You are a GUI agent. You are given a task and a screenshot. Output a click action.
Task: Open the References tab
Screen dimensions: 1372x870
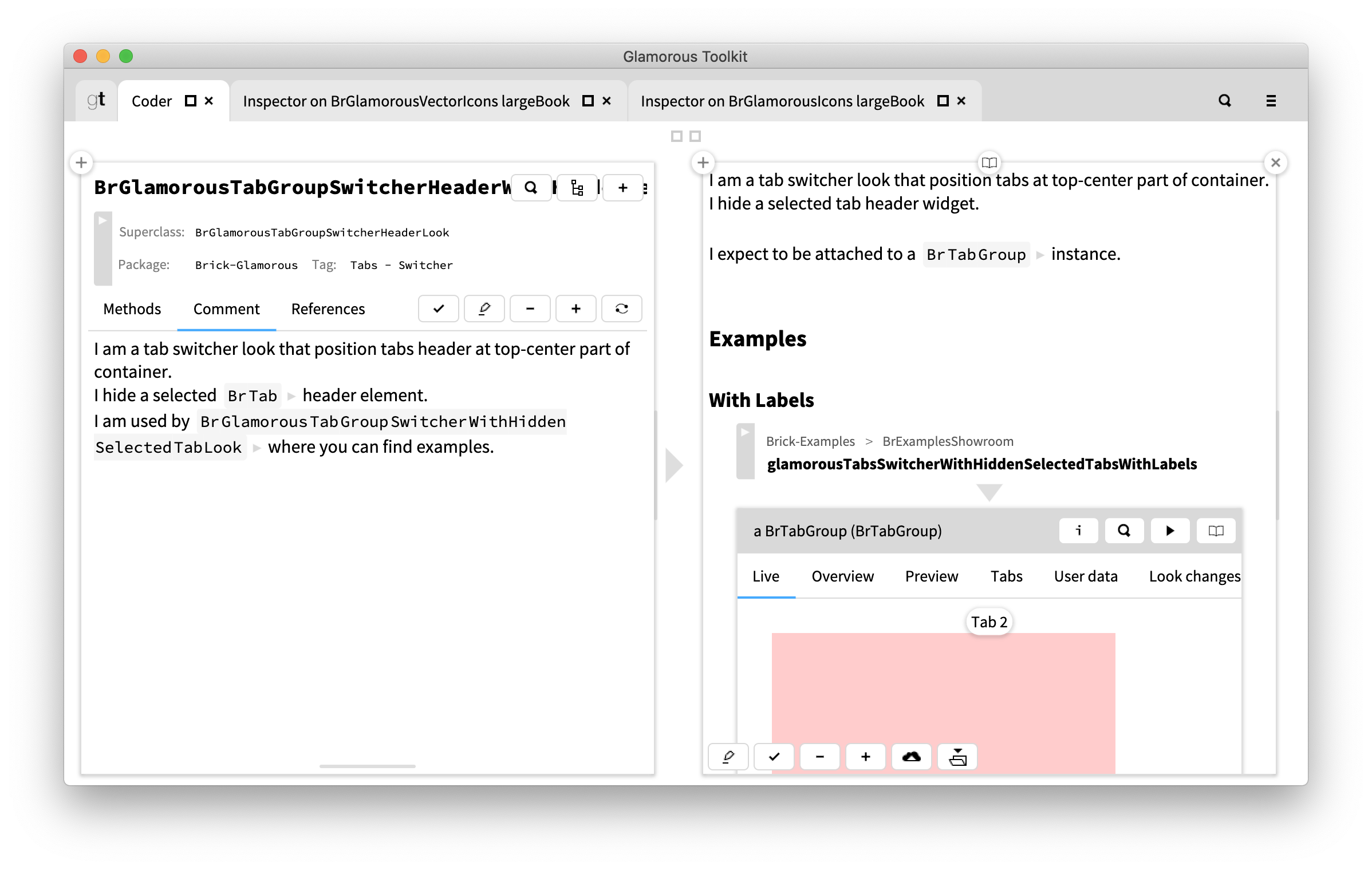(x=328, y=309)
